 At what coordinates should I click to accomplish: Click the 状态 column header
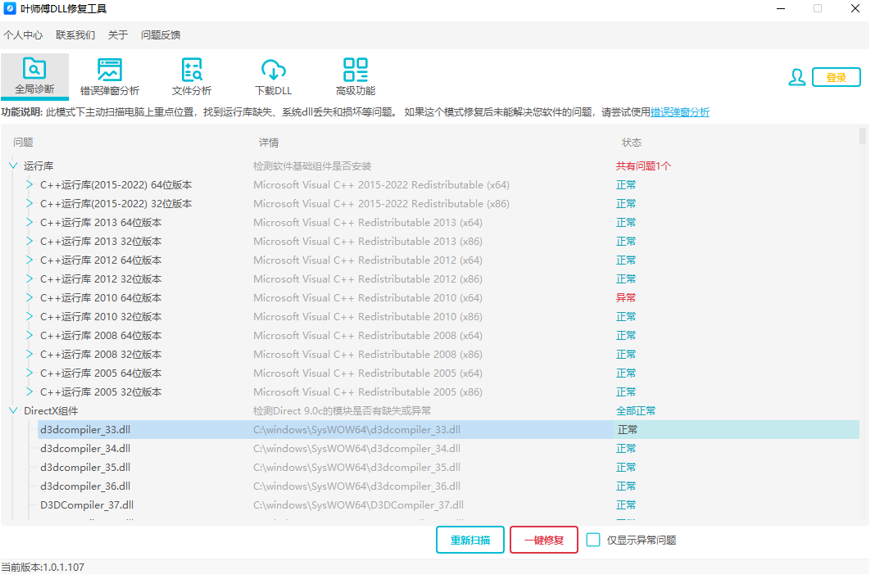631,142
